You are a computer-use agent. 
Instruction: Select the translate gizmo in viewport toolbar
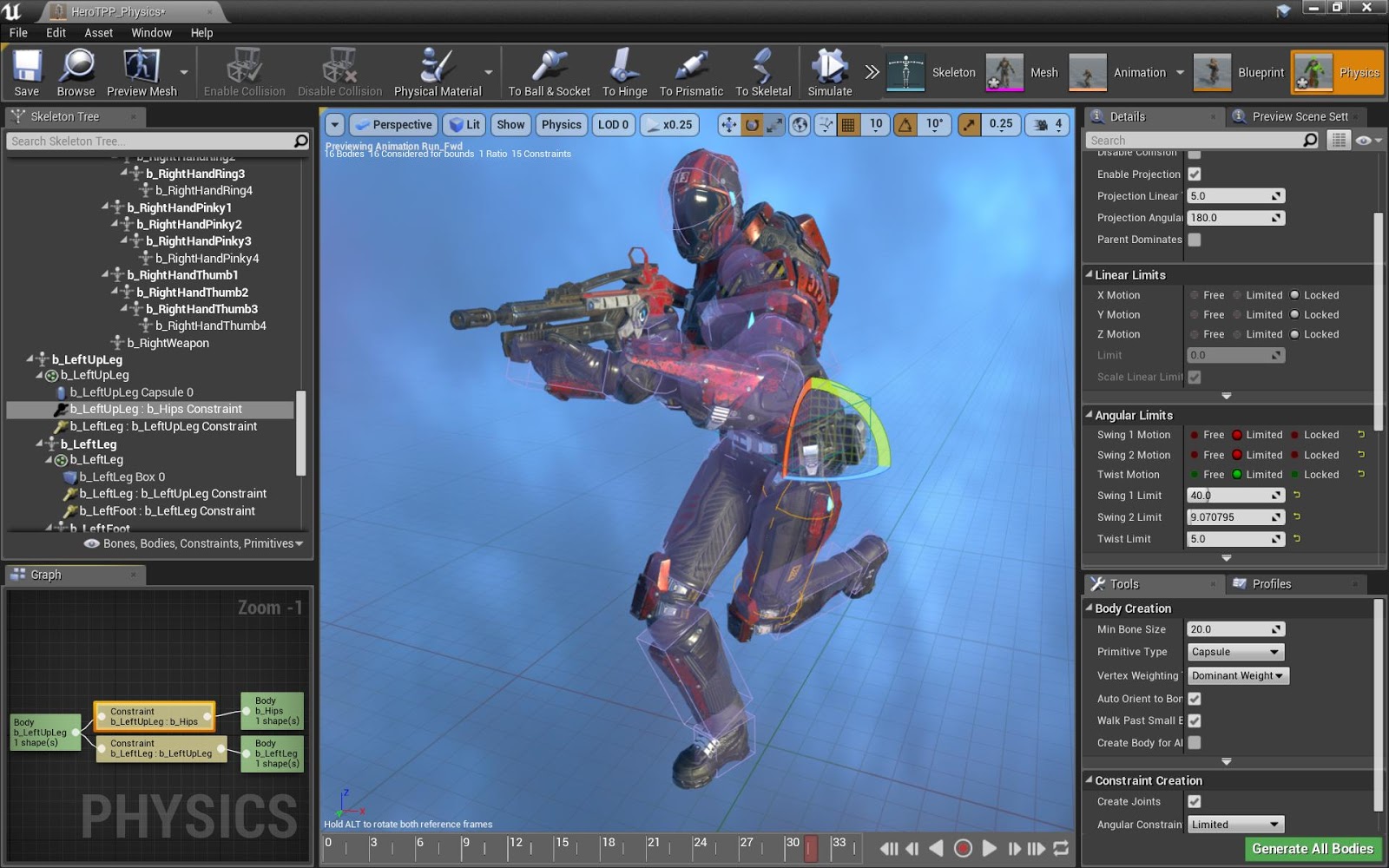[x=729, y=125]
